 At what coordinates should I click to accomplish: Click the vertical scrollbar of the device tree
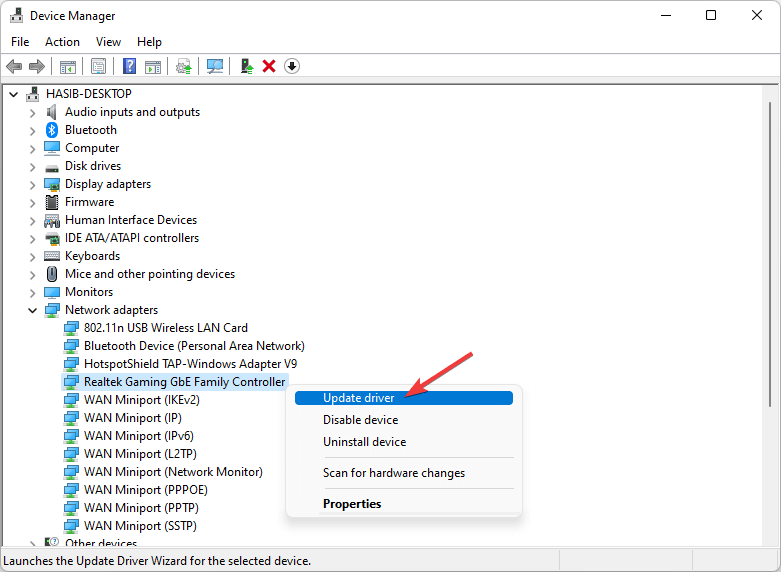pos(770,300)
